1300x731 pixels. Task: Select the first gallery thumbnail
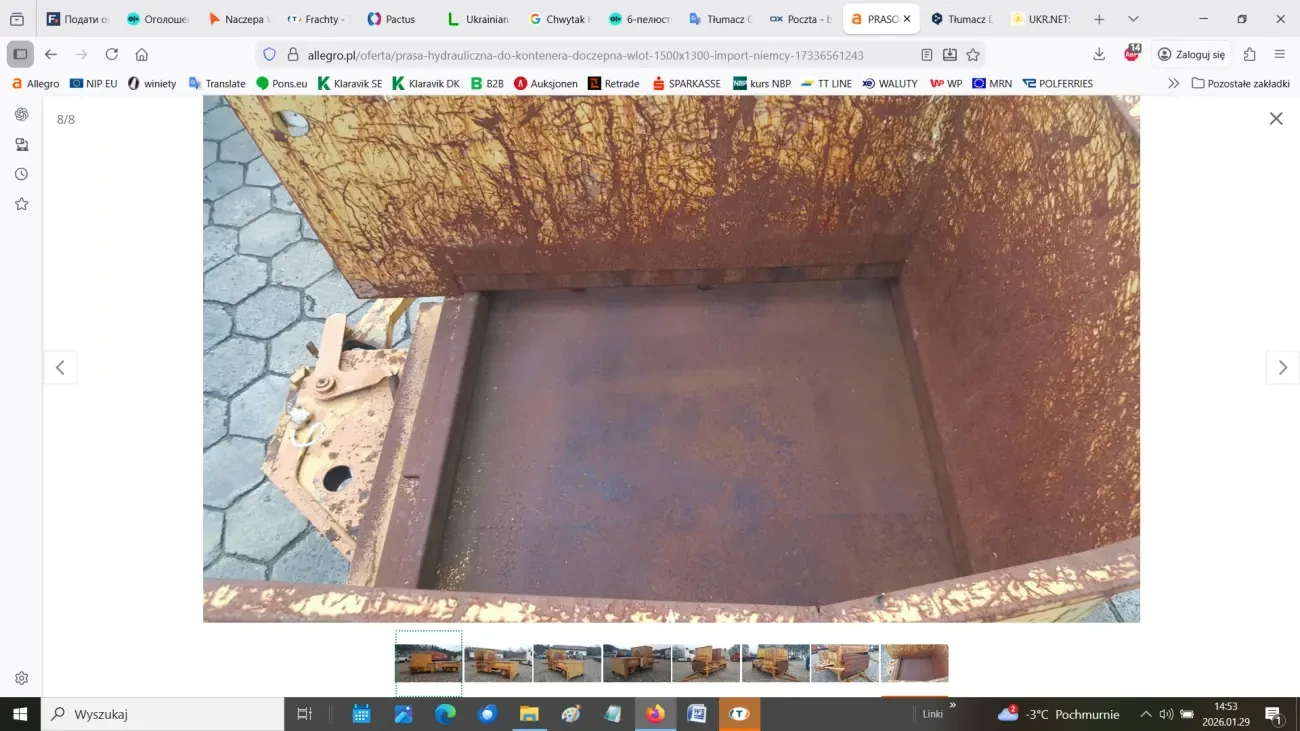(428, 663)
